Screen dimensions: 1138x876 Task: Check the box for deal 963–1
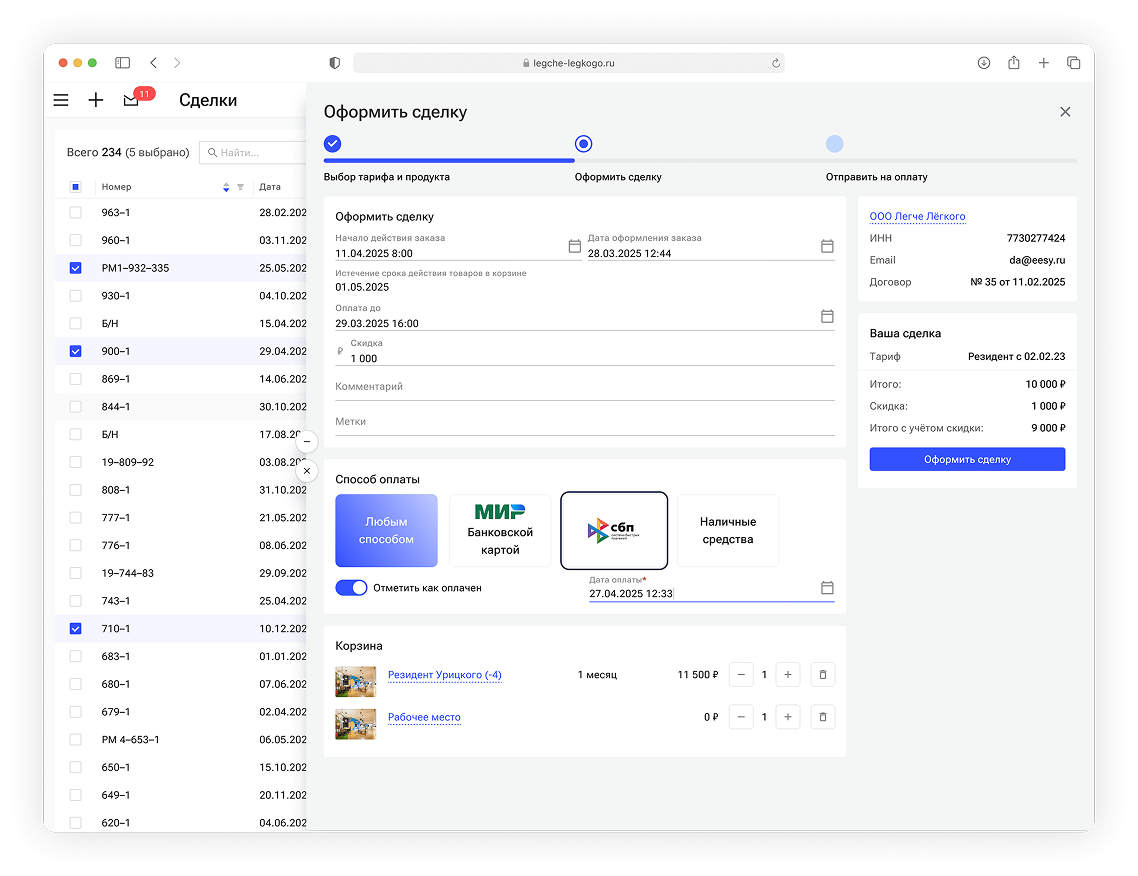click(75, 213)
